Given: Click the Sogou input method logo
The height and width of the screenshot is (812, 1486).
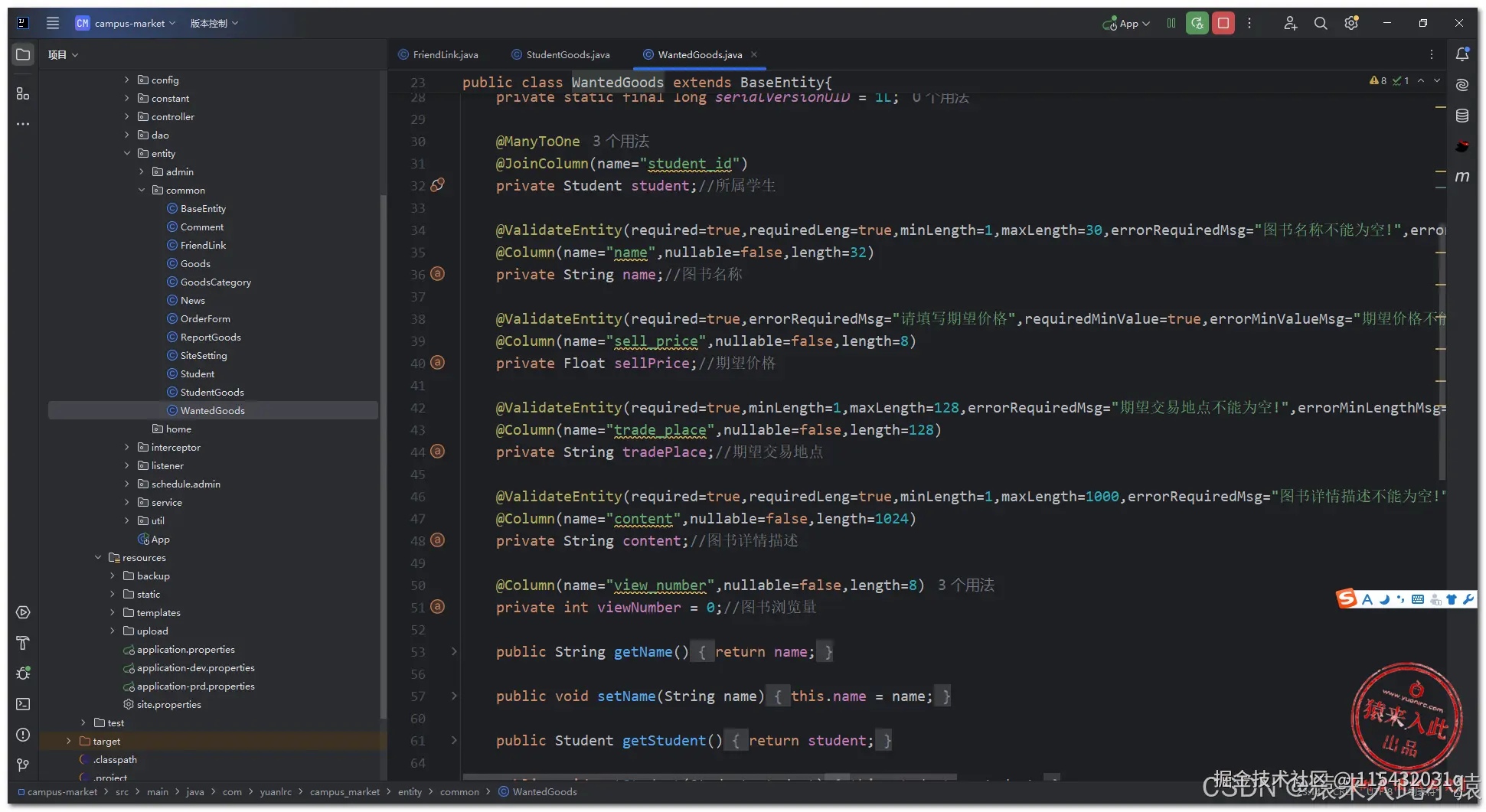Looking at the screenshot, I should point(1347,598).
